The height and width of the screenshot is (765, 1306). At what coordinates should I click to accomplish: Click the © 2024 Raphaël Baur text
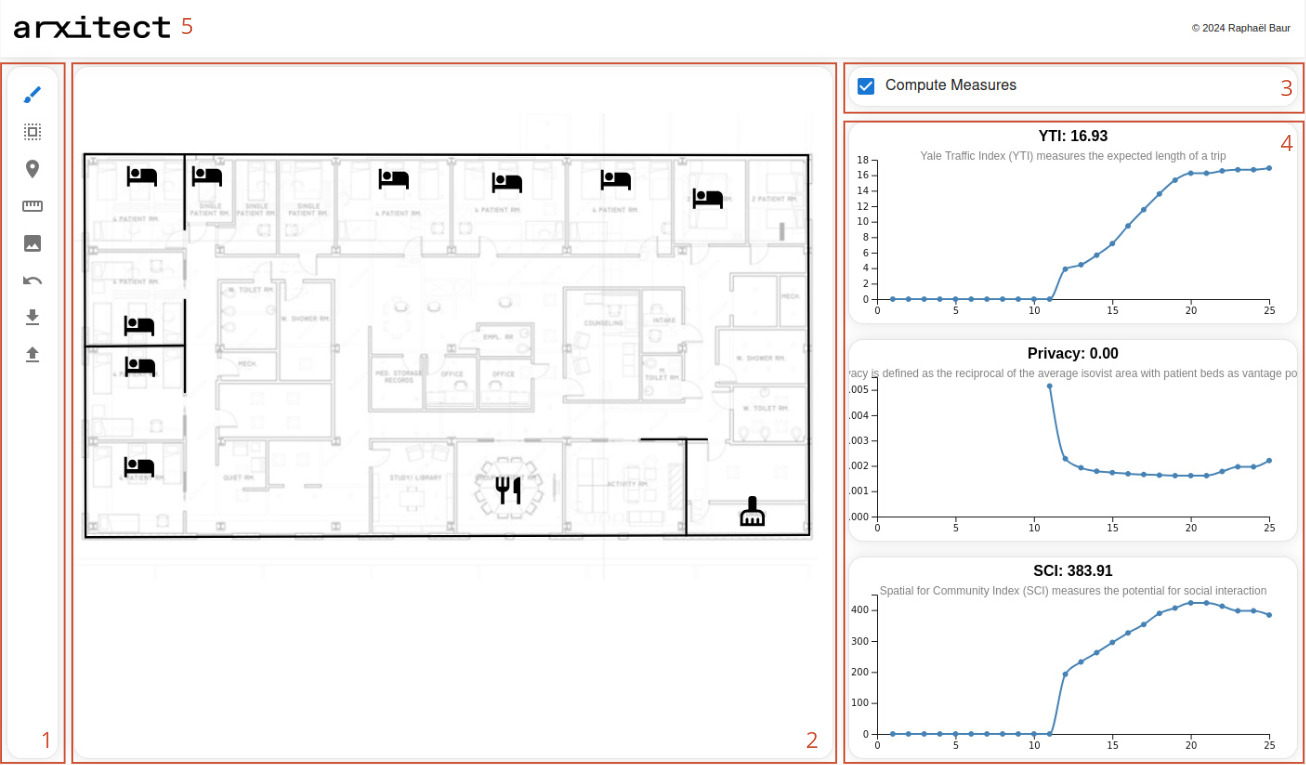pyautogui.click(x=1241, y=28)
